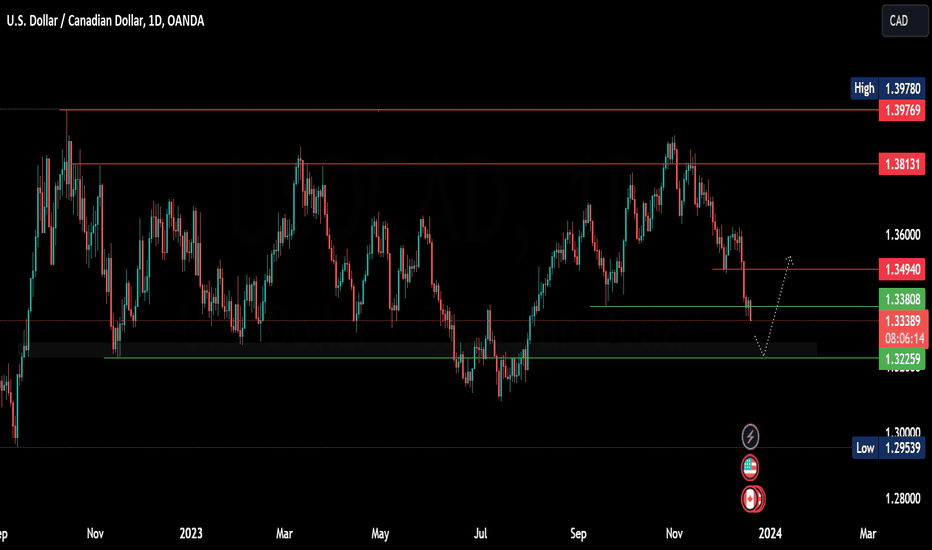The height and width of the screenshot is (550, 932).
Task: Click the Mar label right of 2024
Action: 868,533
